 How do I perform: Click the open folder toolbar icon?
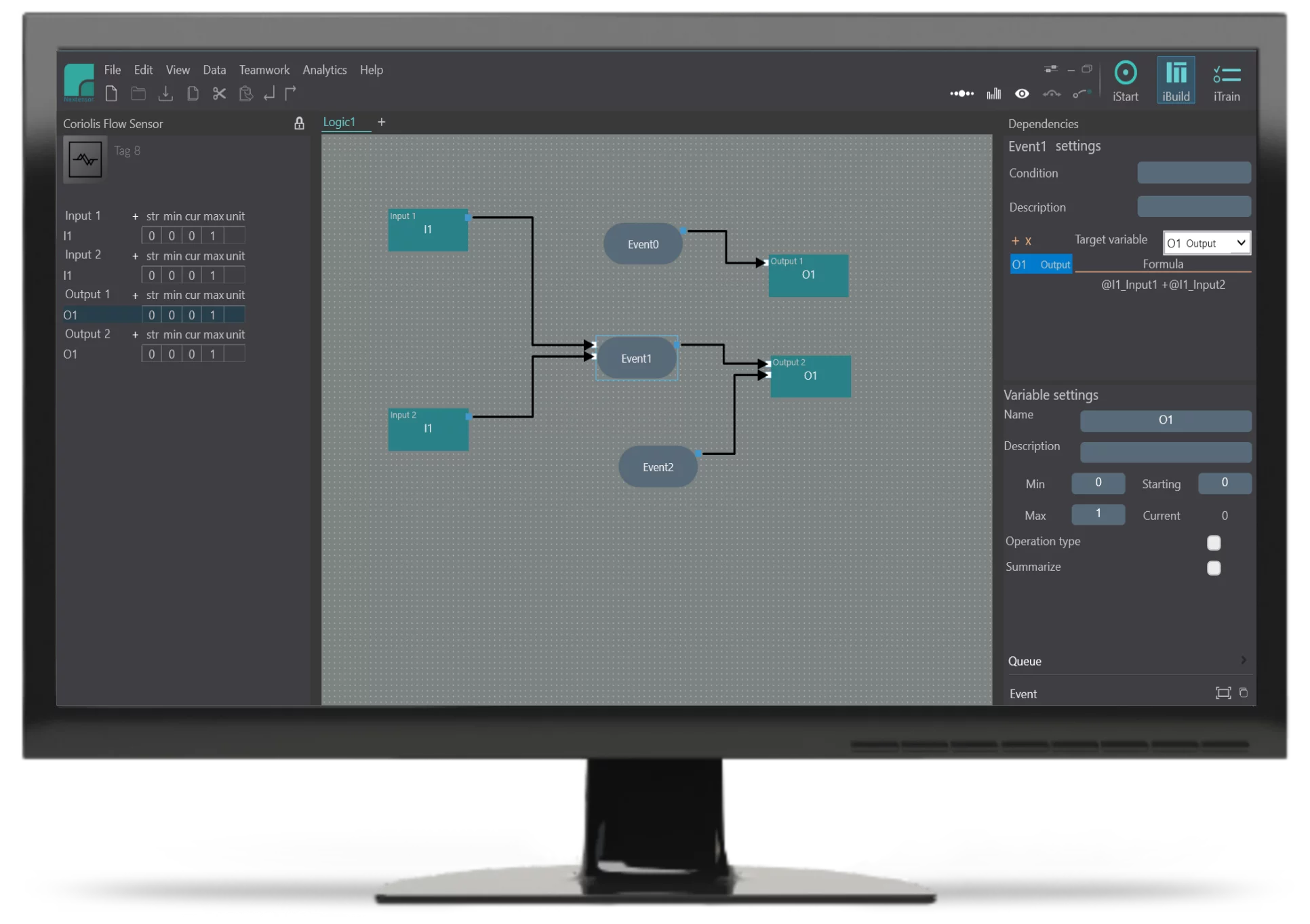(138, 94)
